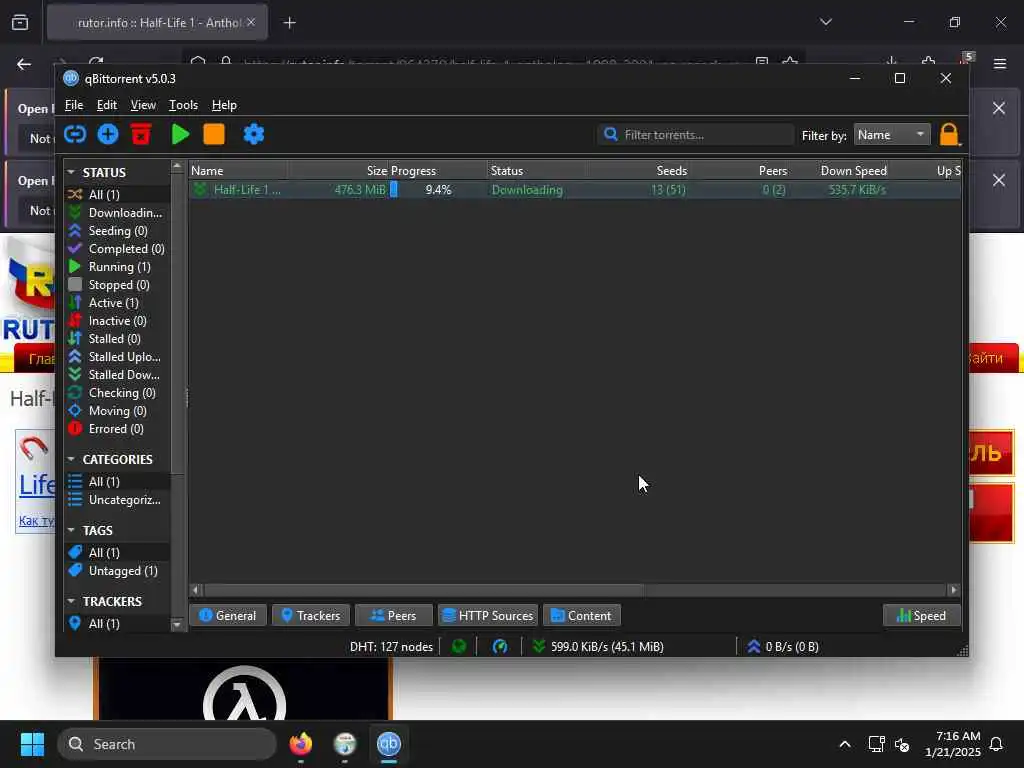Click the orange Stop torrent icon
The image size is (1024, 768).
pyautogui.click(x=214, y=135)
